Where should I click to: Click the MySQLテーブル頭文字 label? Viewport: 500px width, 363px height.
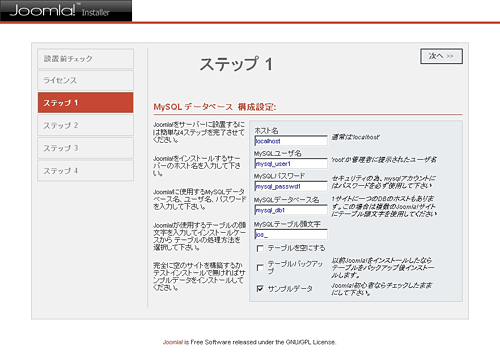(287, 224)
